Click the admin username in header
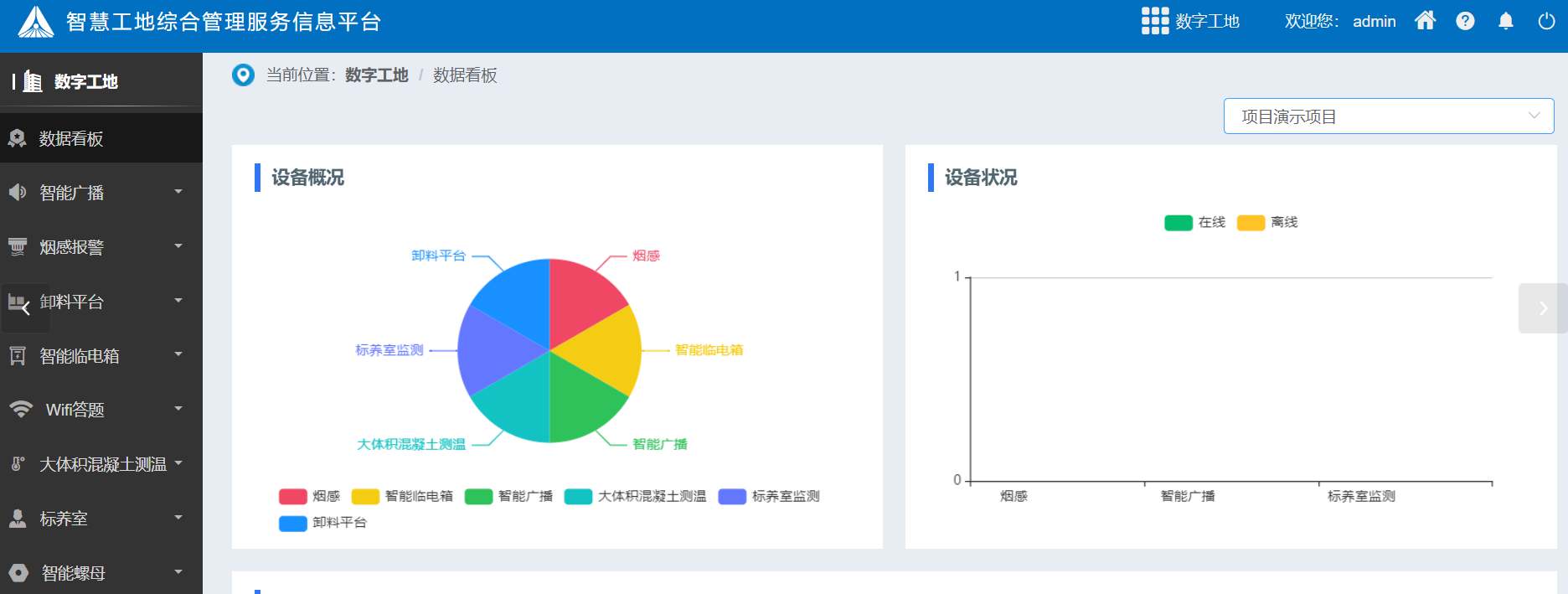 pos(1374,22)
